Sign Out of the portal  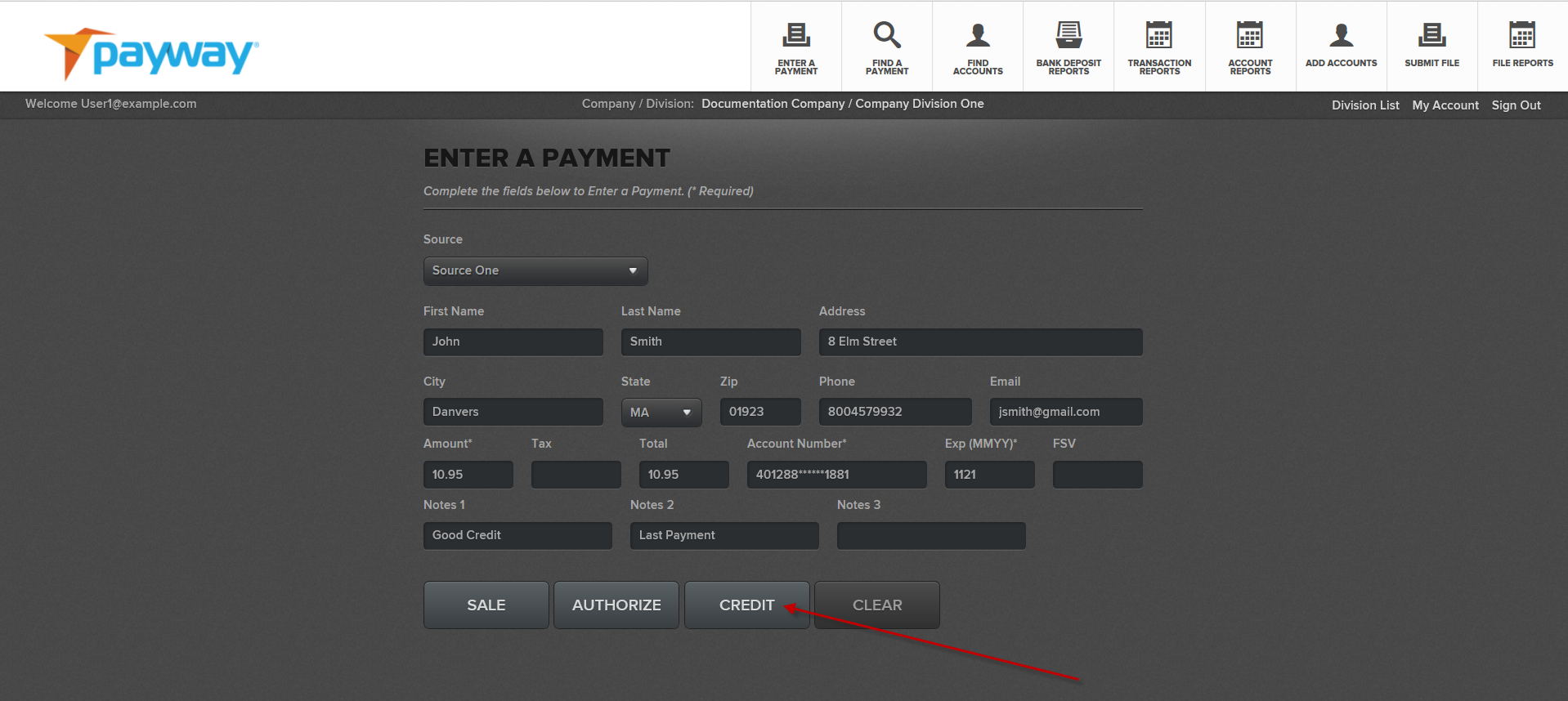click(1516, 105)
